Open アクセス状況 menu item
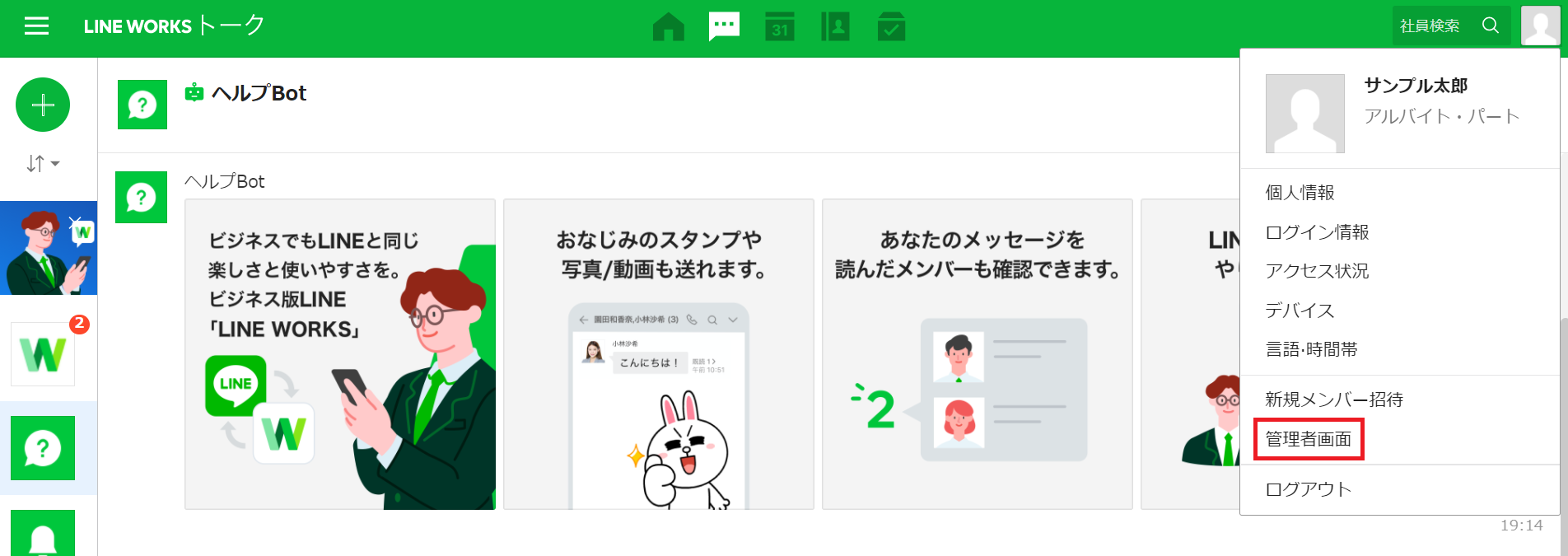The height and width of the screenshot is (556, 1568). (1317, 271)
